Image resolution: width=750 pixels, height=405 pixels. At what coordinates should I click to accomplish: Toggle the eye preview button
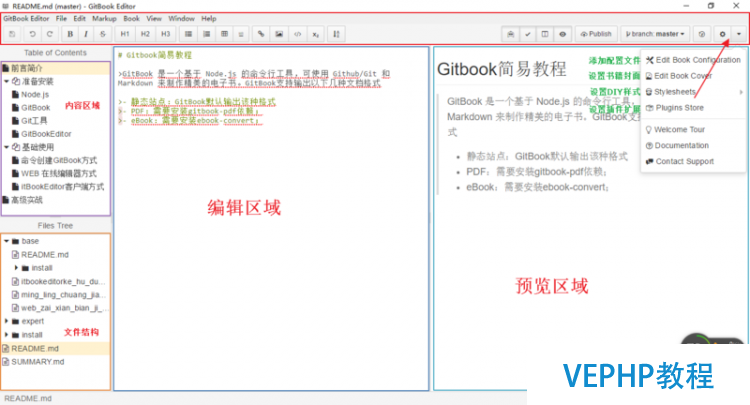[x=562, y=34]
